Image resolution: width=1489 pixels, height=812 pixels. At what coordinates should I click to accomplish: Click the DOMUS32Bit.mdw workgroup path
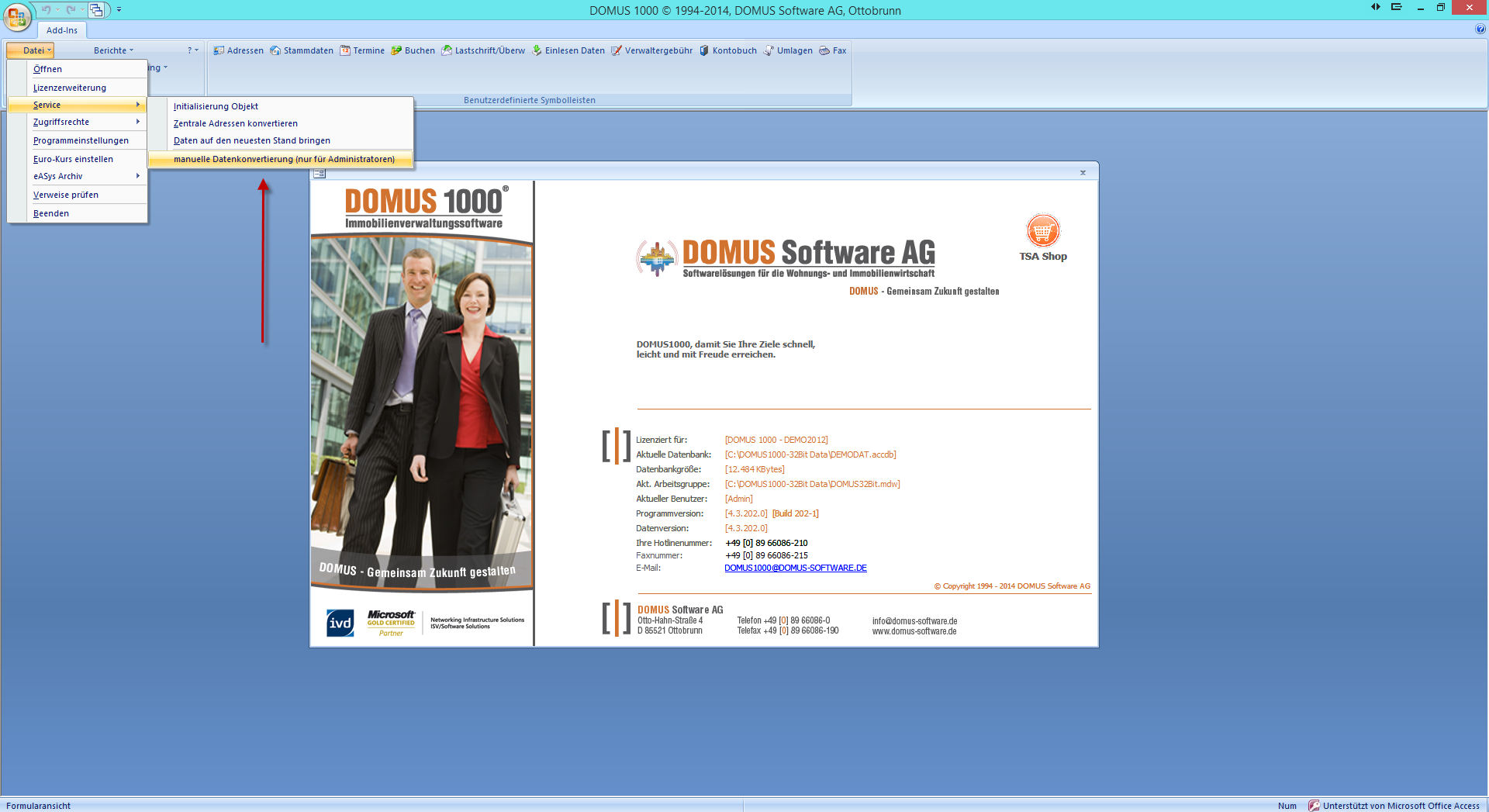click(x=813, y=484)
